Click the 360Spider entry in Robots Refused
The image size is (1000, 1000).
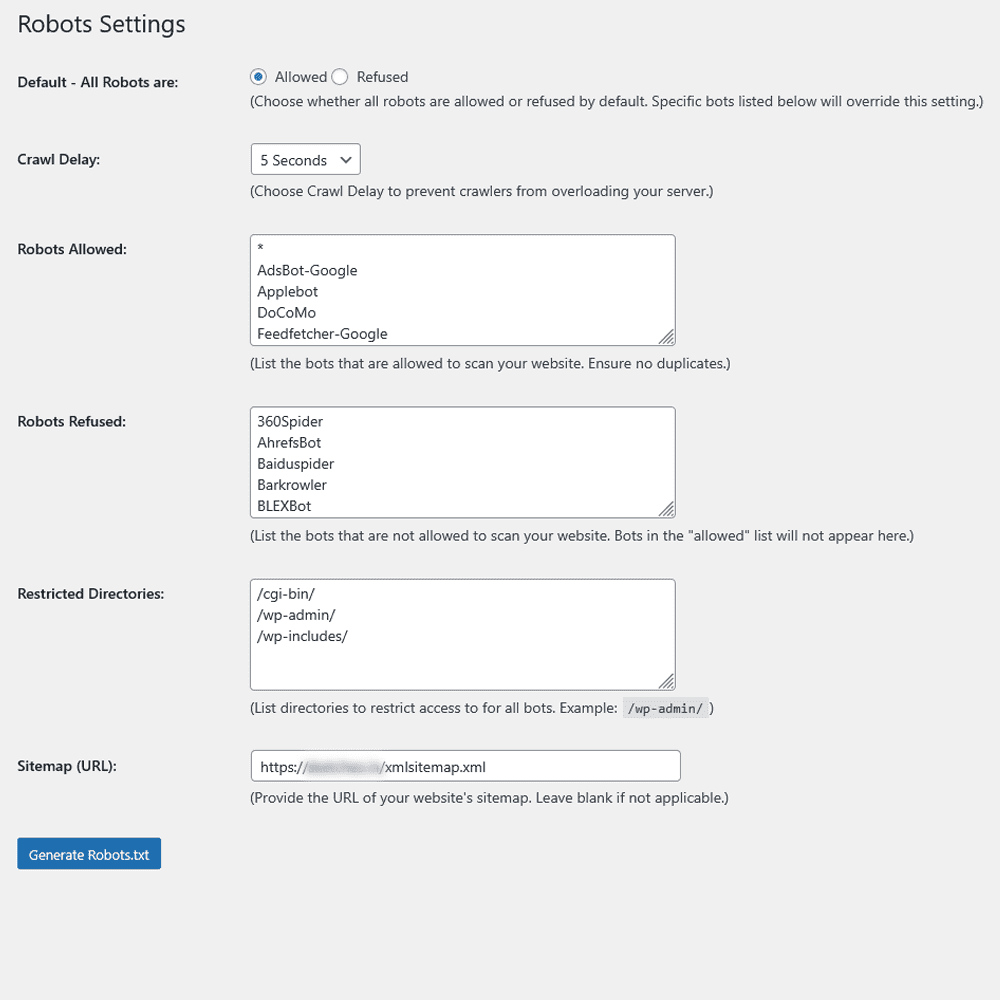click(290, 422)
